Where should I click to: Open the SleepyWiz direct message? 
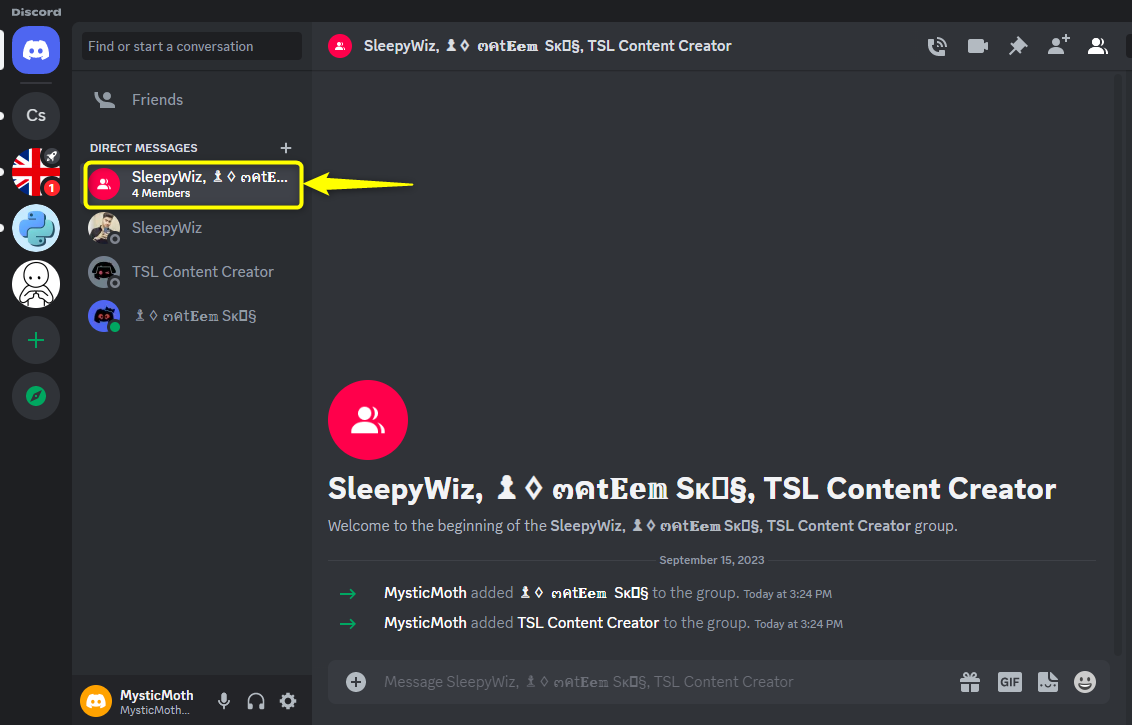167,228
